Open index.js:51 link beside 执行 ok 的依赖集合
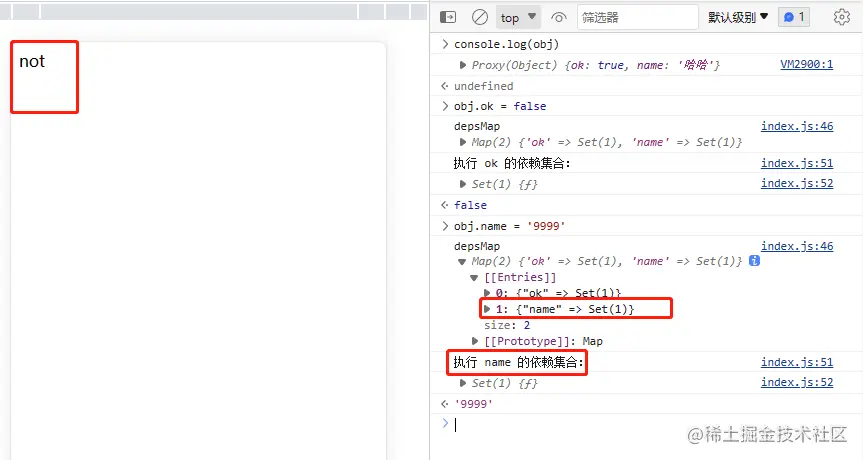 797,163
